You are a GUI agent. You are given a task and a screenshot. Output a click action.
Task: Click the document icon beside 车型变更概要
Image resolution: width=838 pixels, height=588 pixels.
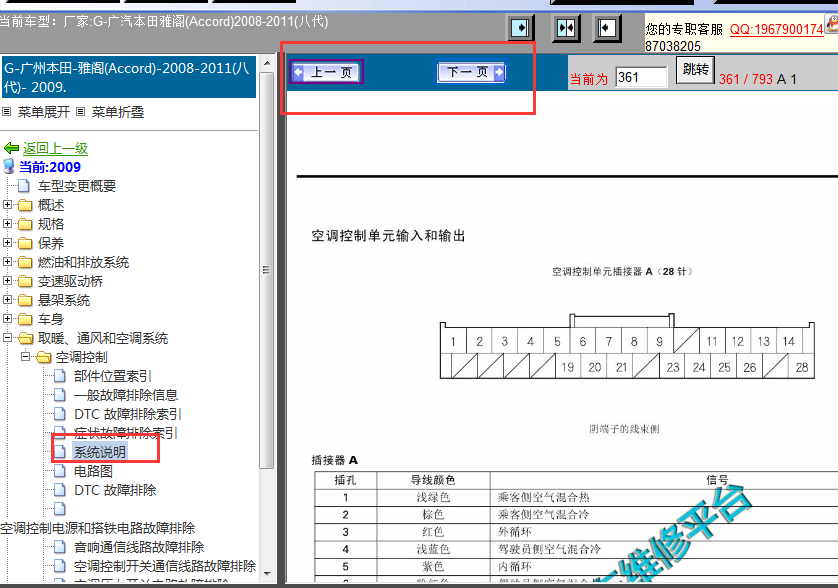(x=24, y=186)
